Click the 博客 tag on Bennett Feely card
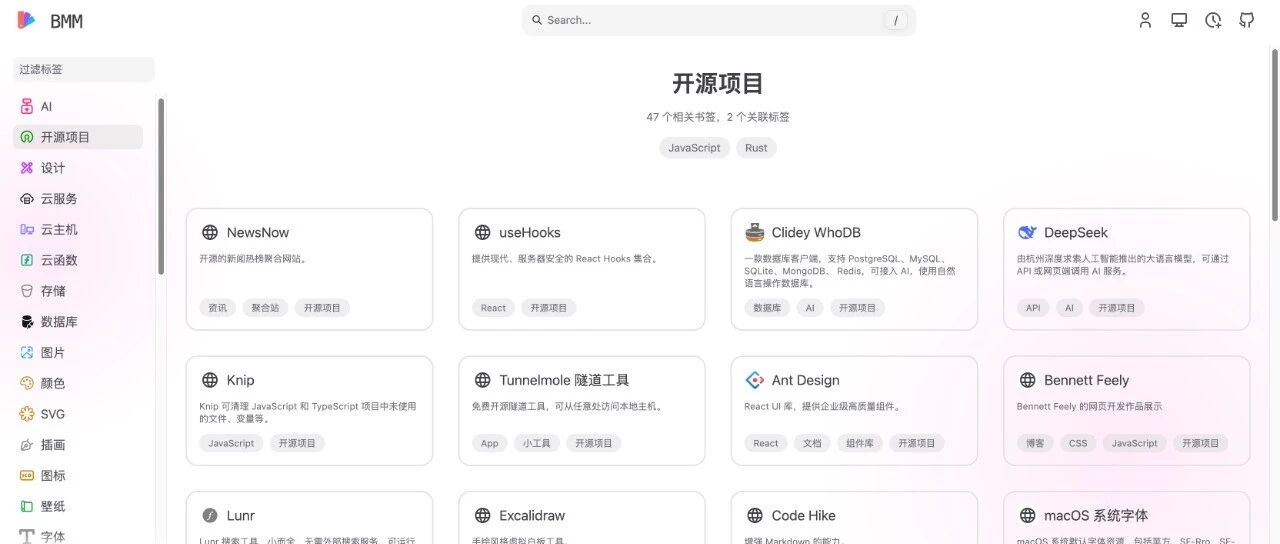Screen dimensions: 1280x544 point(1035,443)
